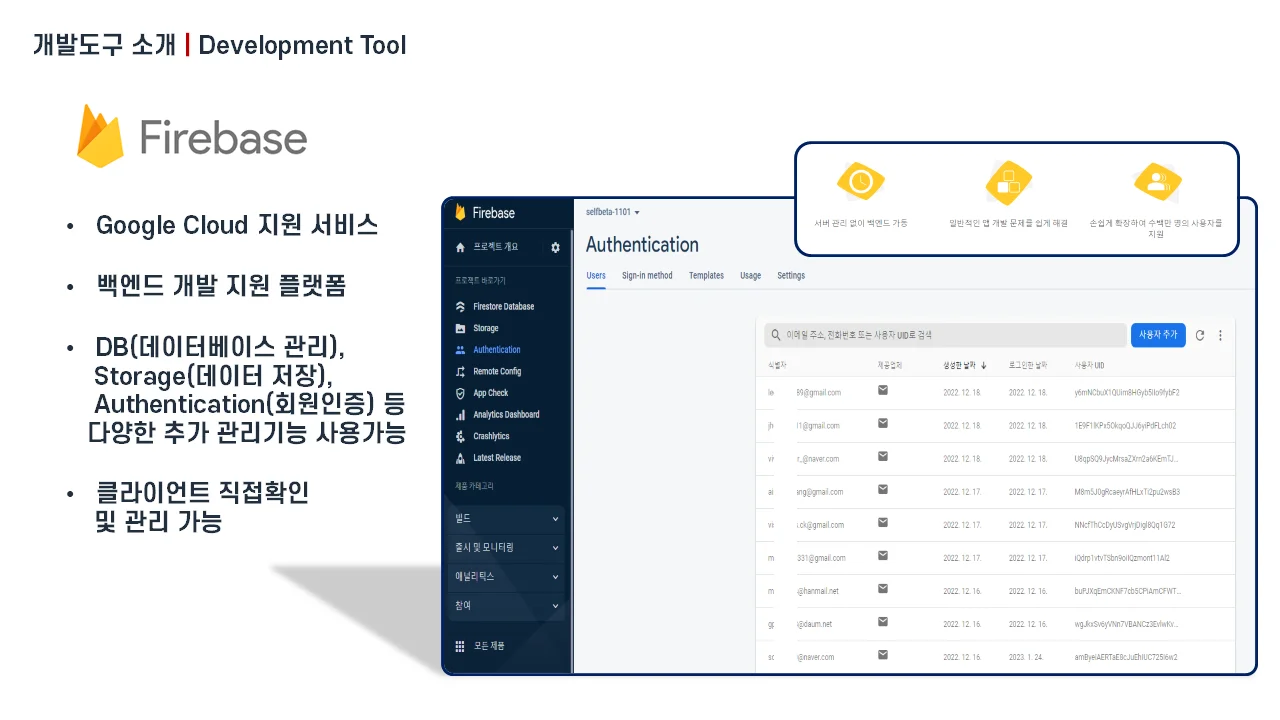This screenshot has height=720, width=1280.
Task: Refresh the users list
Action: [x=1200, y=335]
